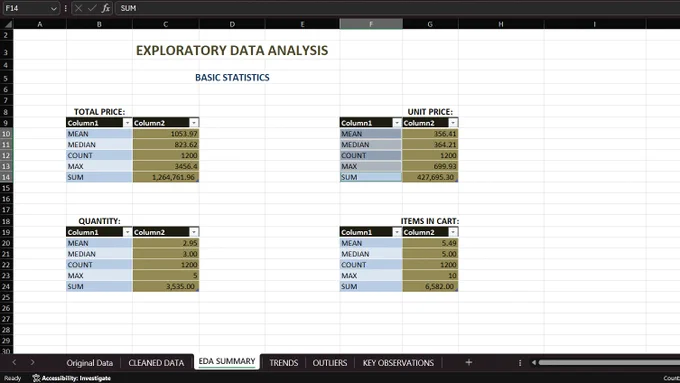Open Quantity Column1 filter dropdown

point(127,232)
